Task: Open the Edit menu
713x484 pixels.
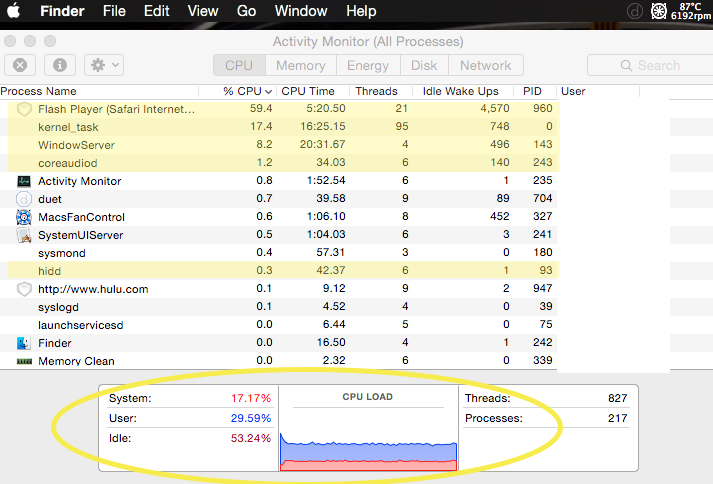Action: [x=156, y=11]
